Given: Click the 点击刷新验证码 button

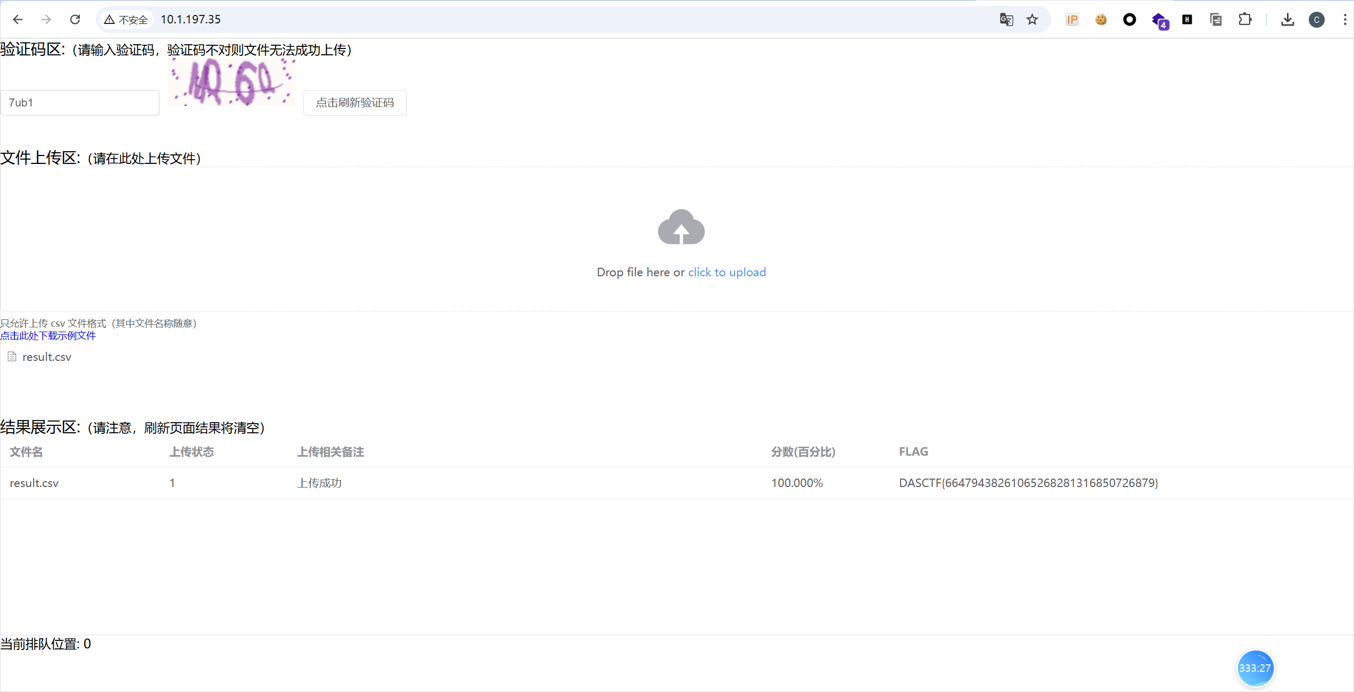Looking at the screenshot, I should tap(355, 103).
